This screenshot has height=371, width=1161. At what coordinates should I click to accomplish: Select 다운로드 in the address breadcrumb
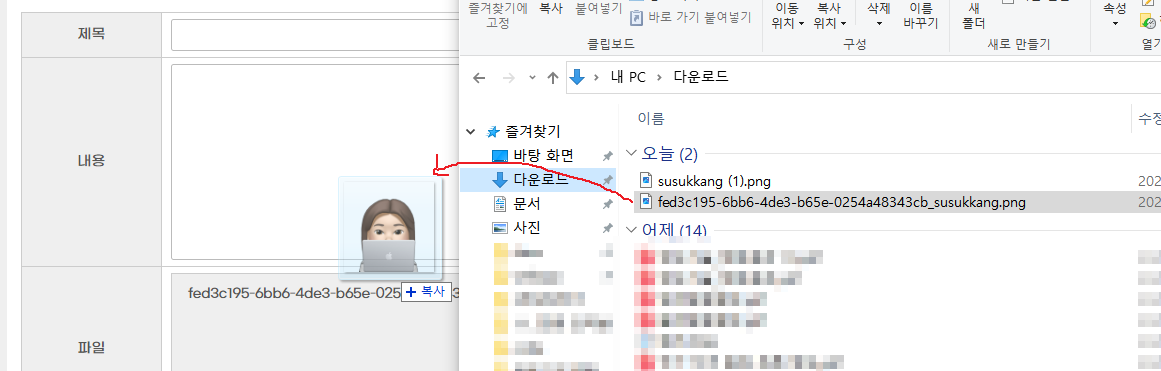click(700, 77)
